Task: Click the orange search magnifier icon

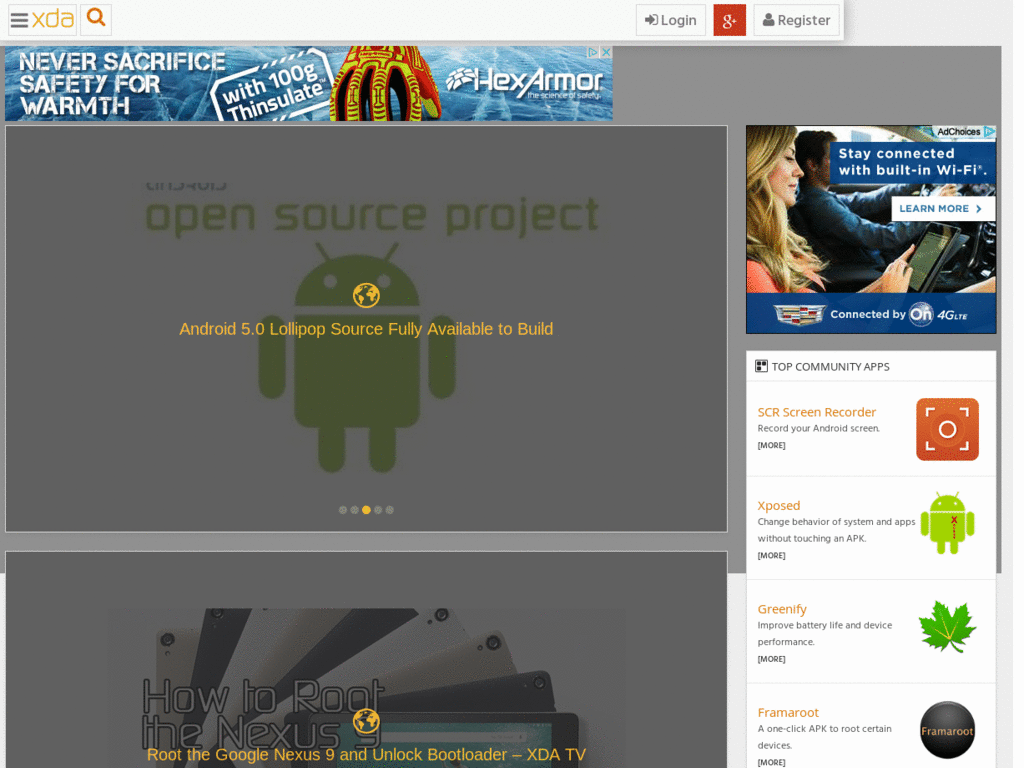Action: (96, 18)
